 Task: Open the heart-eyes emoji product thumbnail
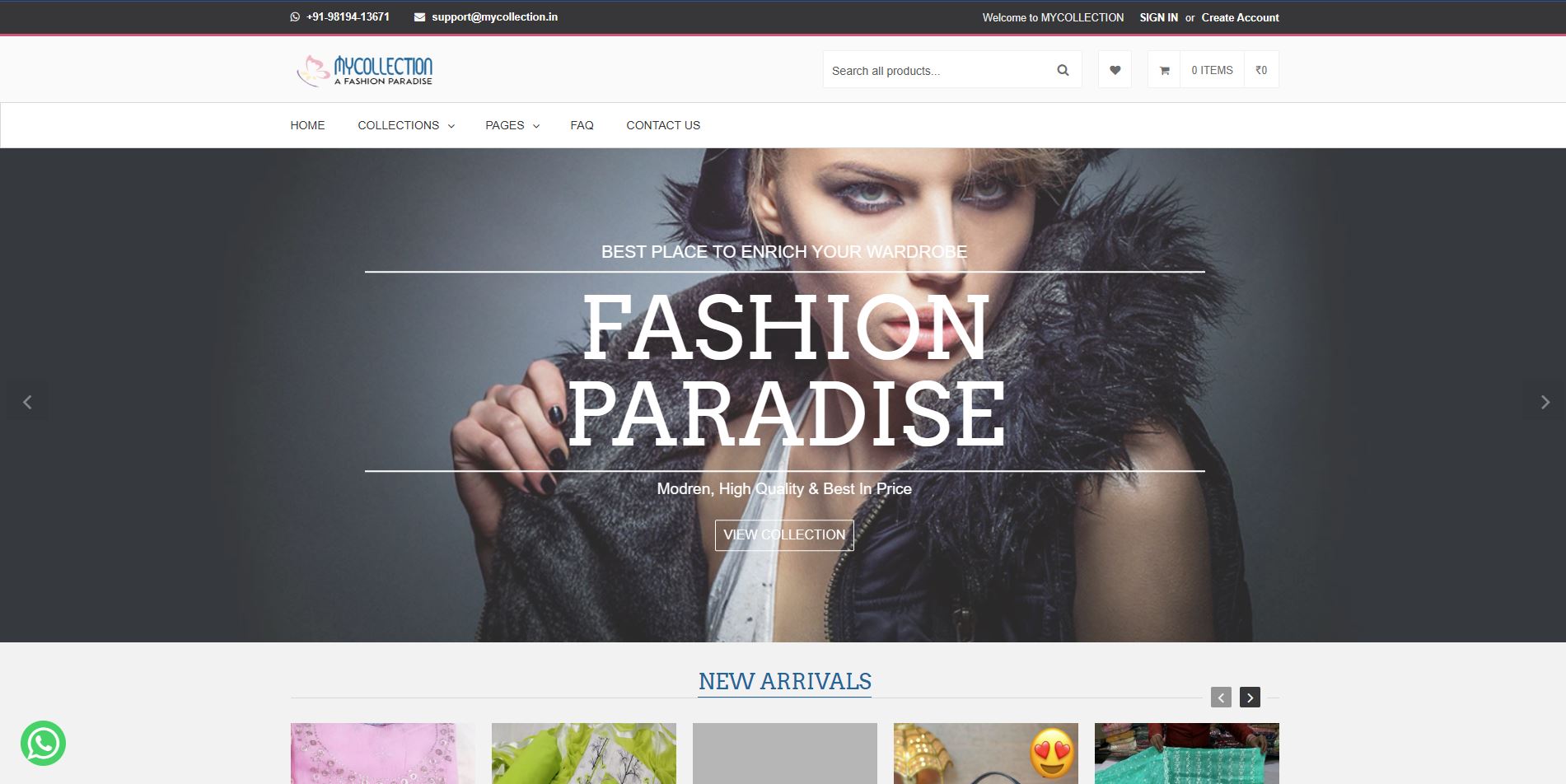986,754
